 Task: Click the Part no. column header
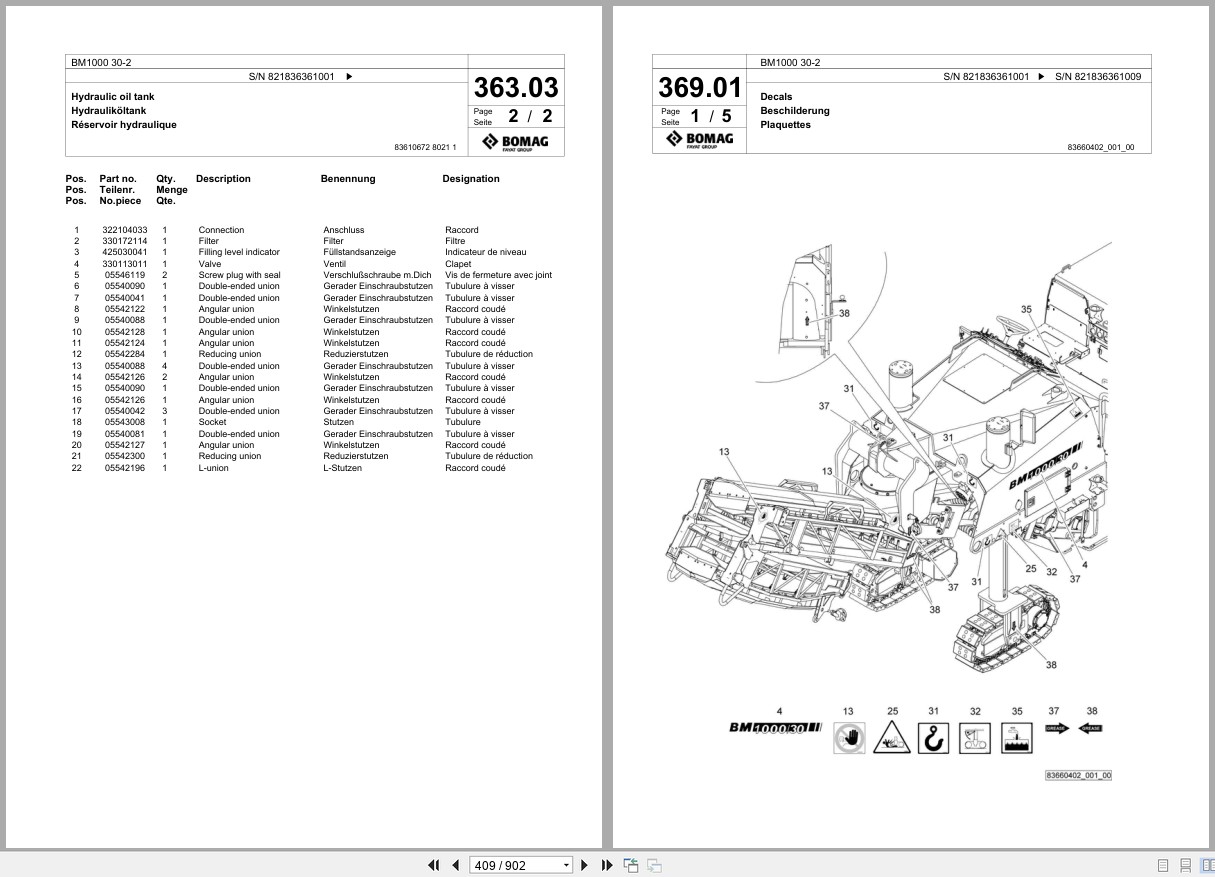[x=118, y=179]
